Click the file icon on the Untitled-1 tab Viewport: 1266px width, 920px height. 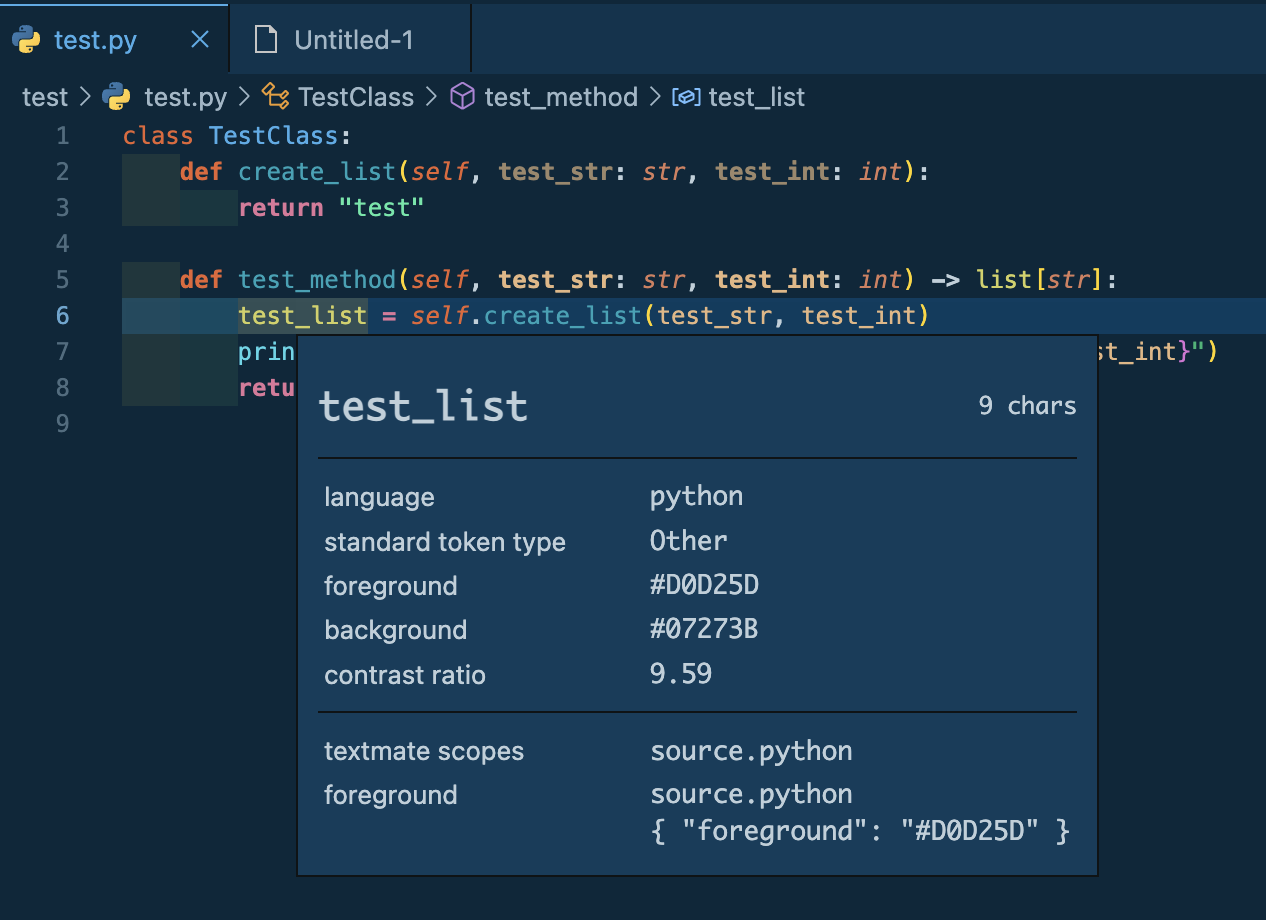265,38
